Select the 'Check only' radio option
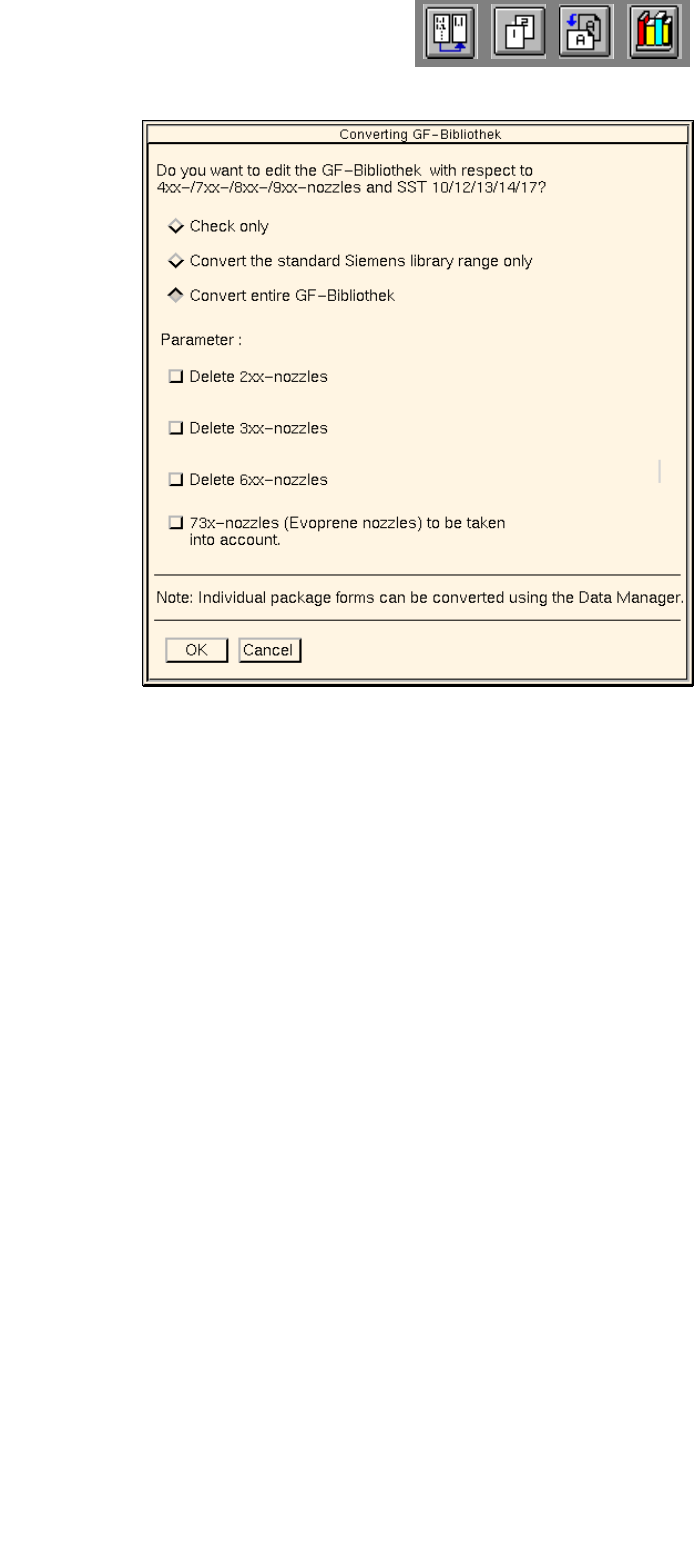The width and height of the screenshot is (694, 1560). pyautogui.click(x=176, y=226)
